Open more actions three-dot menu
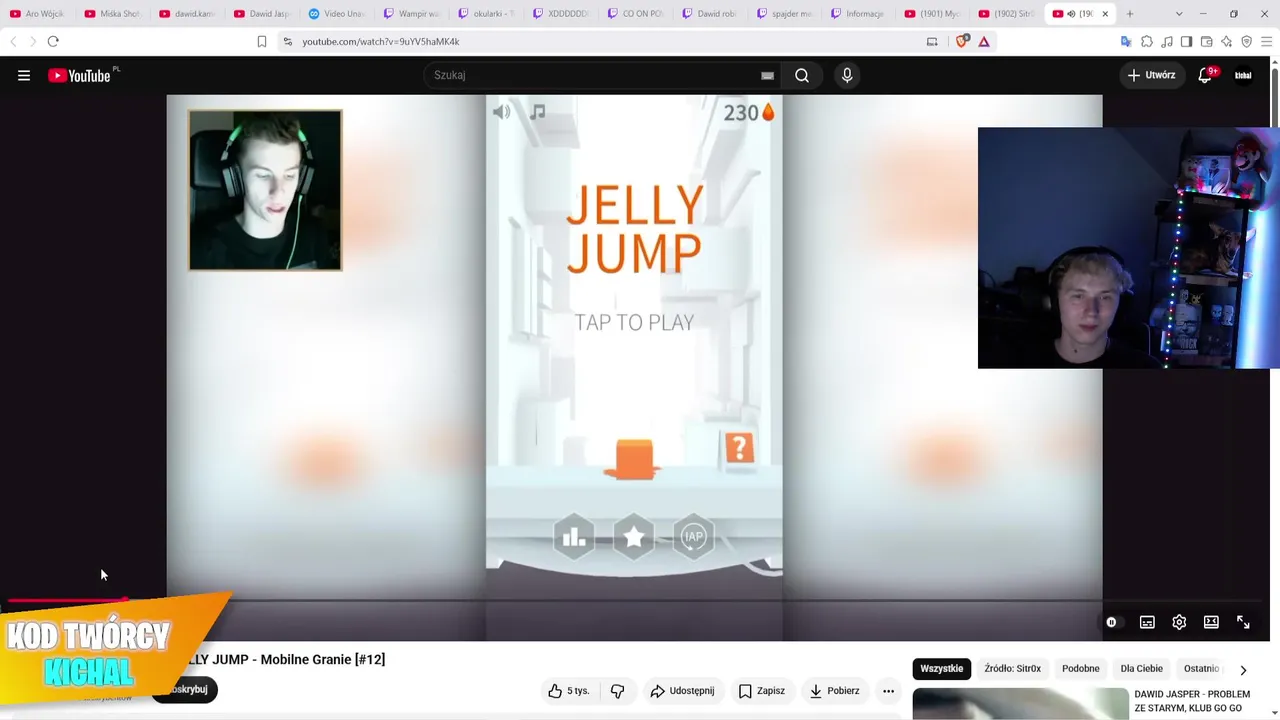Viewport: 1280px width, 720px height. tap(888, 691)
